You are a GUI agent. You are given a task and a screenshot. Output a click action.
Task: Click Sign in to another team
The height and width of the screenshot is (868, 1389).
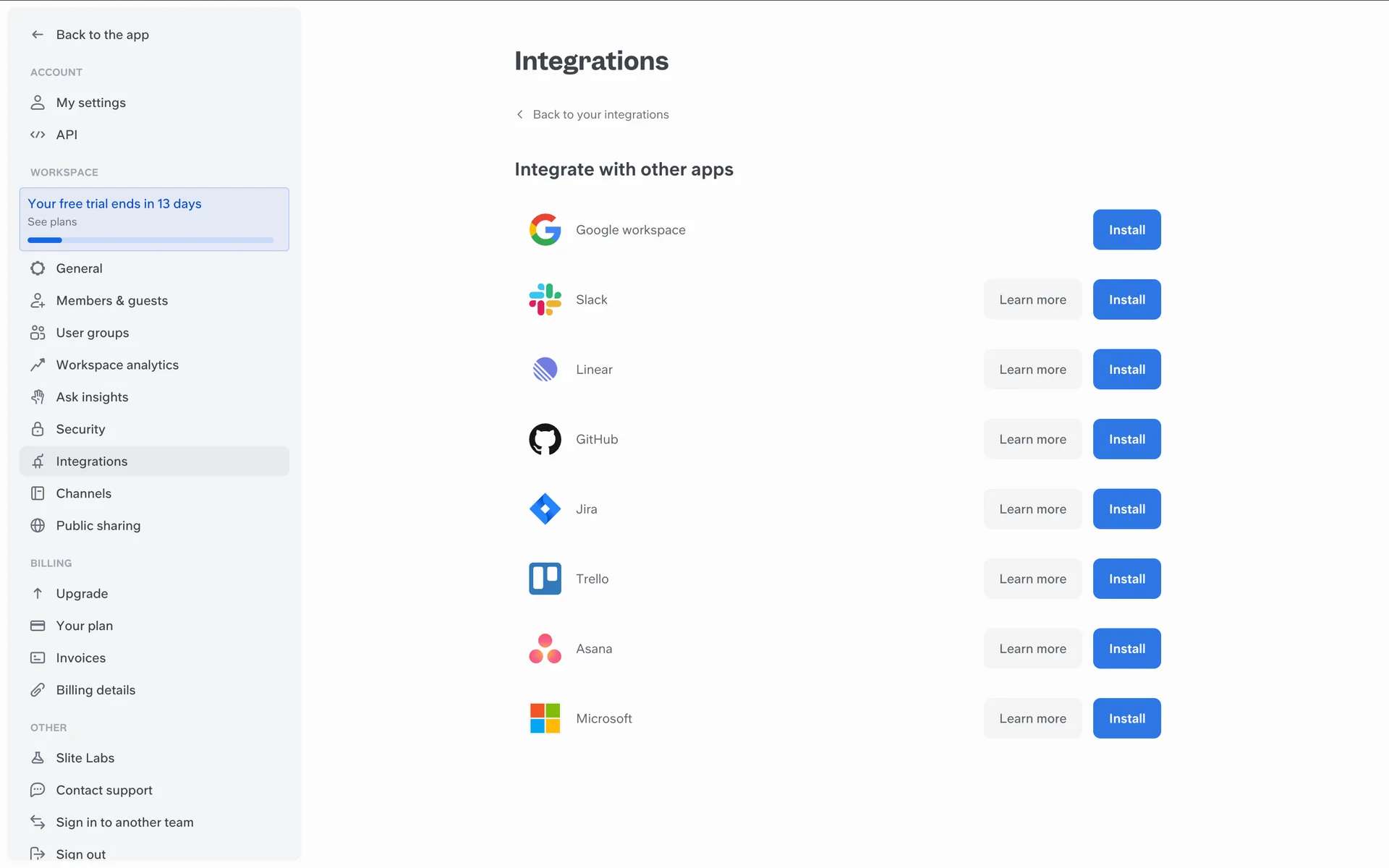[124, 822]
